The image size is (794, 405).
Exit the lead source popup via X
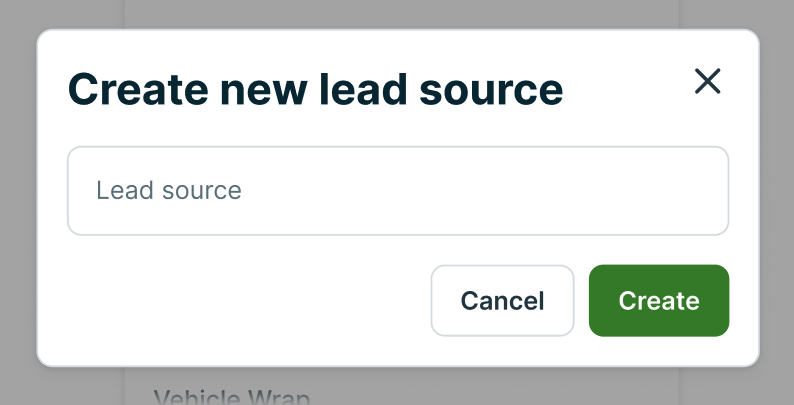coord(707,82)
